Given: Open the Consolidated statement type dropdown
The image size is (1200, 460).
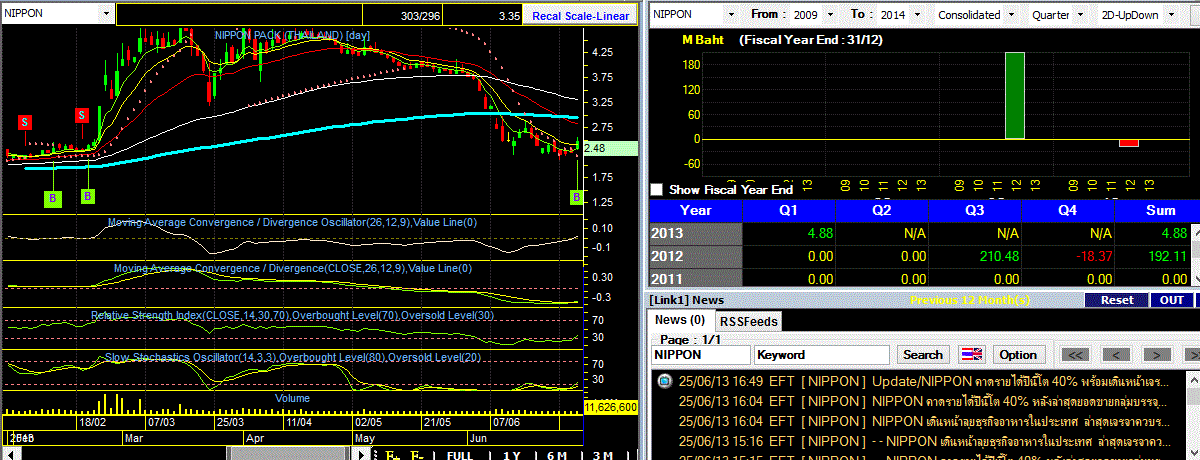Looking at the screenshot, I should click(x=1011, y=15).
